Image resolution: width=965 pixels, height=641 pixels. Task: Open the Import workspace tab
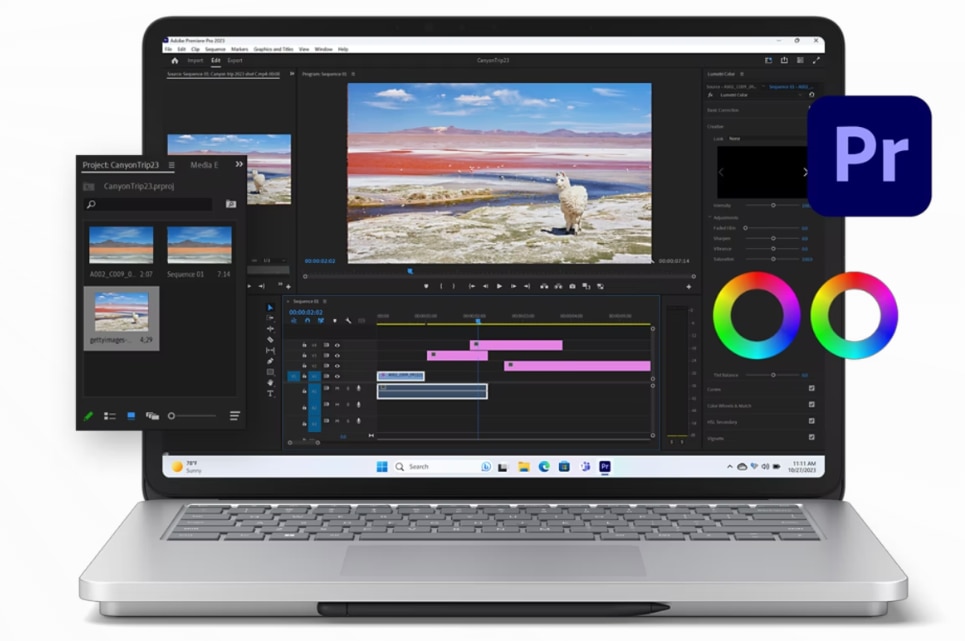tap(195, 61)
